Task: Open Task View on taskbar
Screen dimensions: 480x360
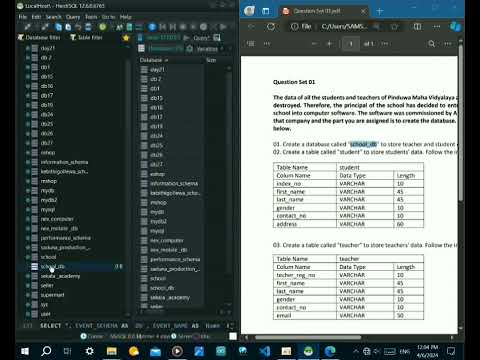Action: point(68,351)
